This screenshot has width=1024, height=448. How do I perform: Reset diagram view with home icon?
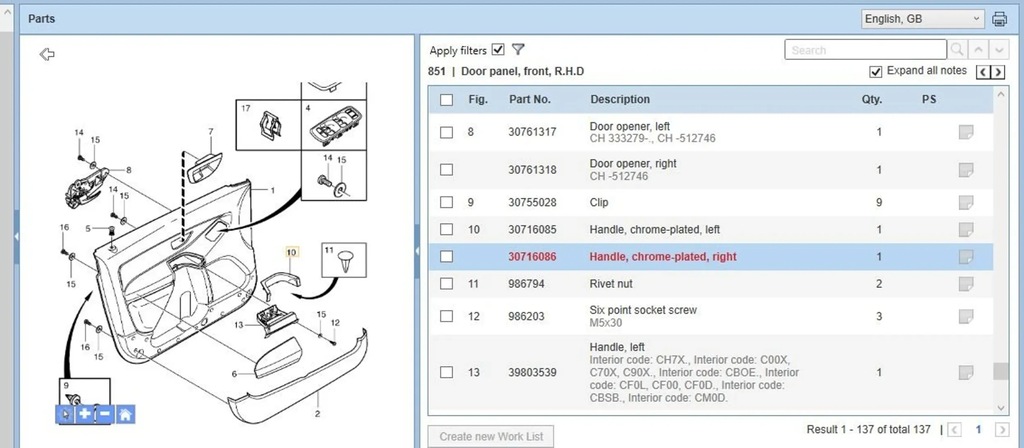pyautogui.click(x=125, y=414)
